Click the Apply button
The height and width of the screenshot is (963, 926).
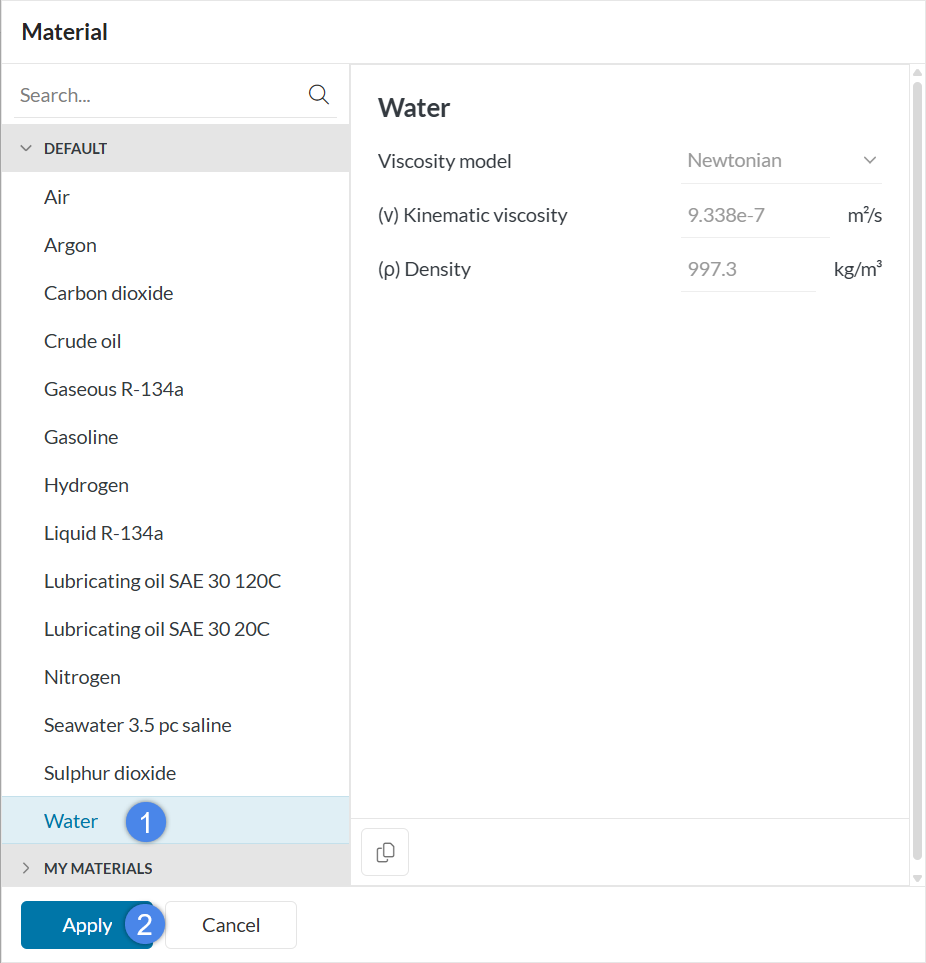point(86,925)
